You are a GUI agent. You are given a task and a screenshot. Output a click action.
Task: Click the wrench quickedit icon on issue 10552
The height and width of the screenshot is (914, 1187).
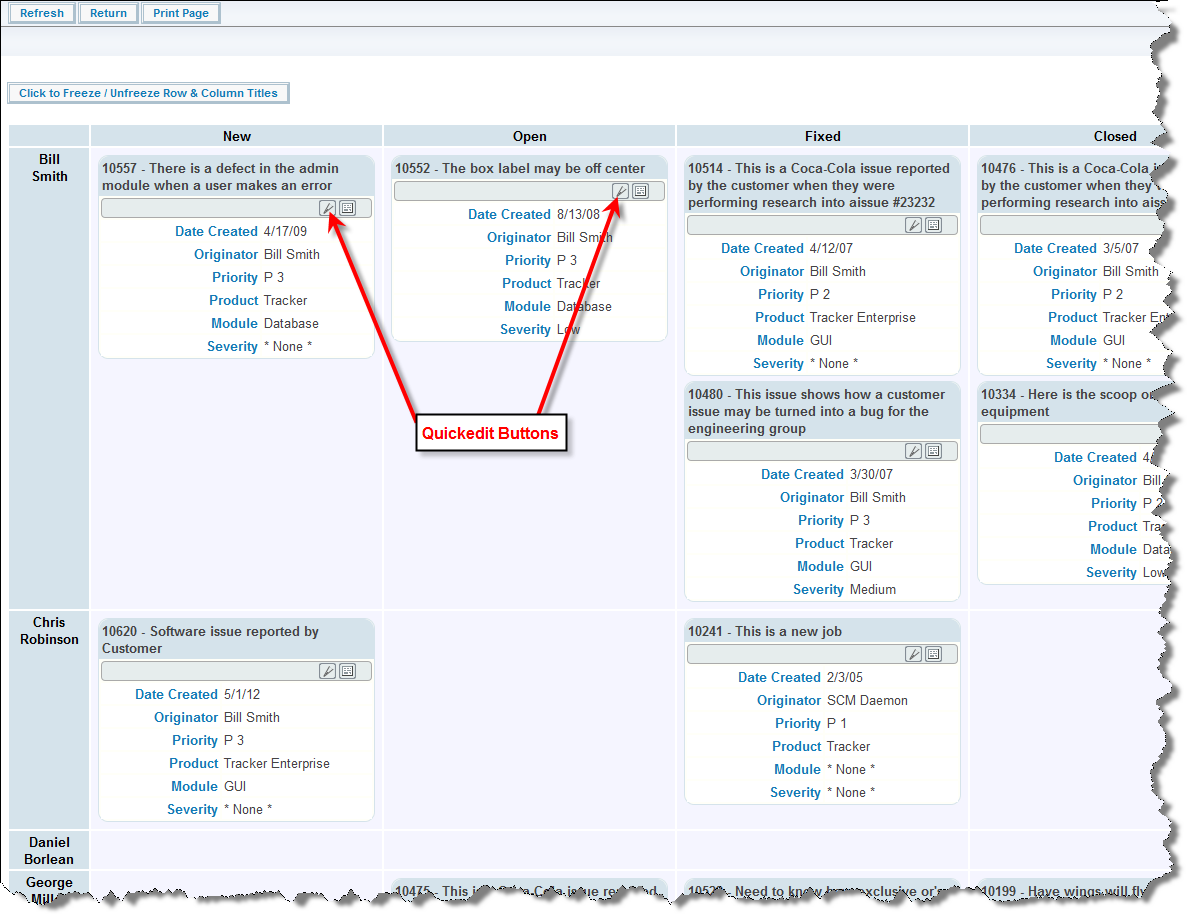620,191
